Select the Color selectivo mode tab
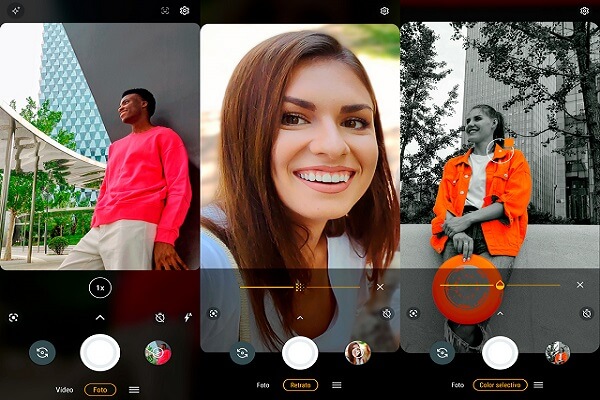600x400 pixels. [501, 385]
